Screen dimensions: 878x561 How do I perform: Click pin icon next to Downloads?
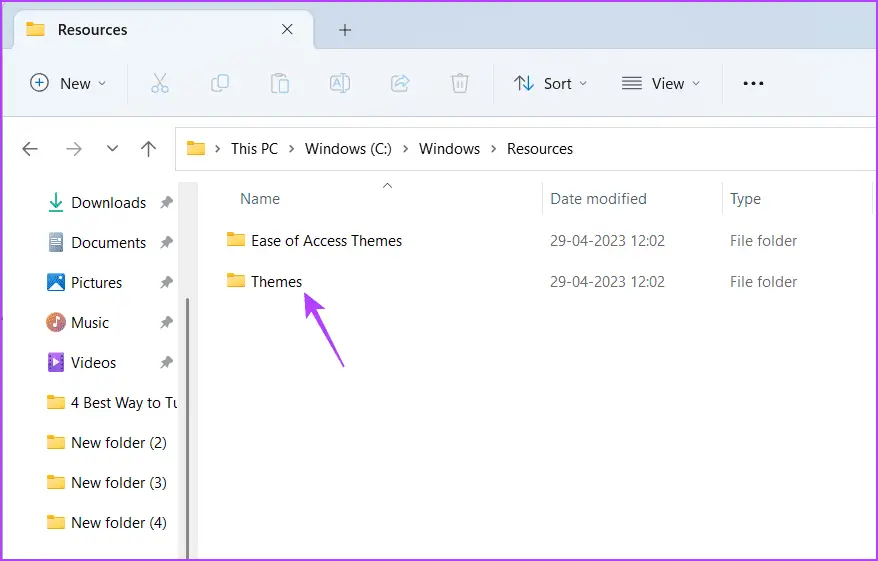pyautogui.click(x=166, y=202)
